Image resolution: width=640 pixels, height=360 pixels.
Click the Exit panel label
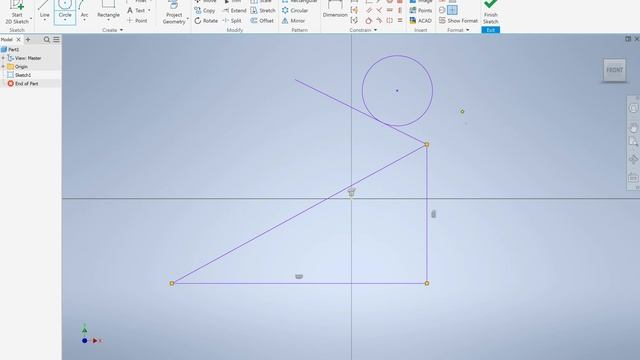491,30
